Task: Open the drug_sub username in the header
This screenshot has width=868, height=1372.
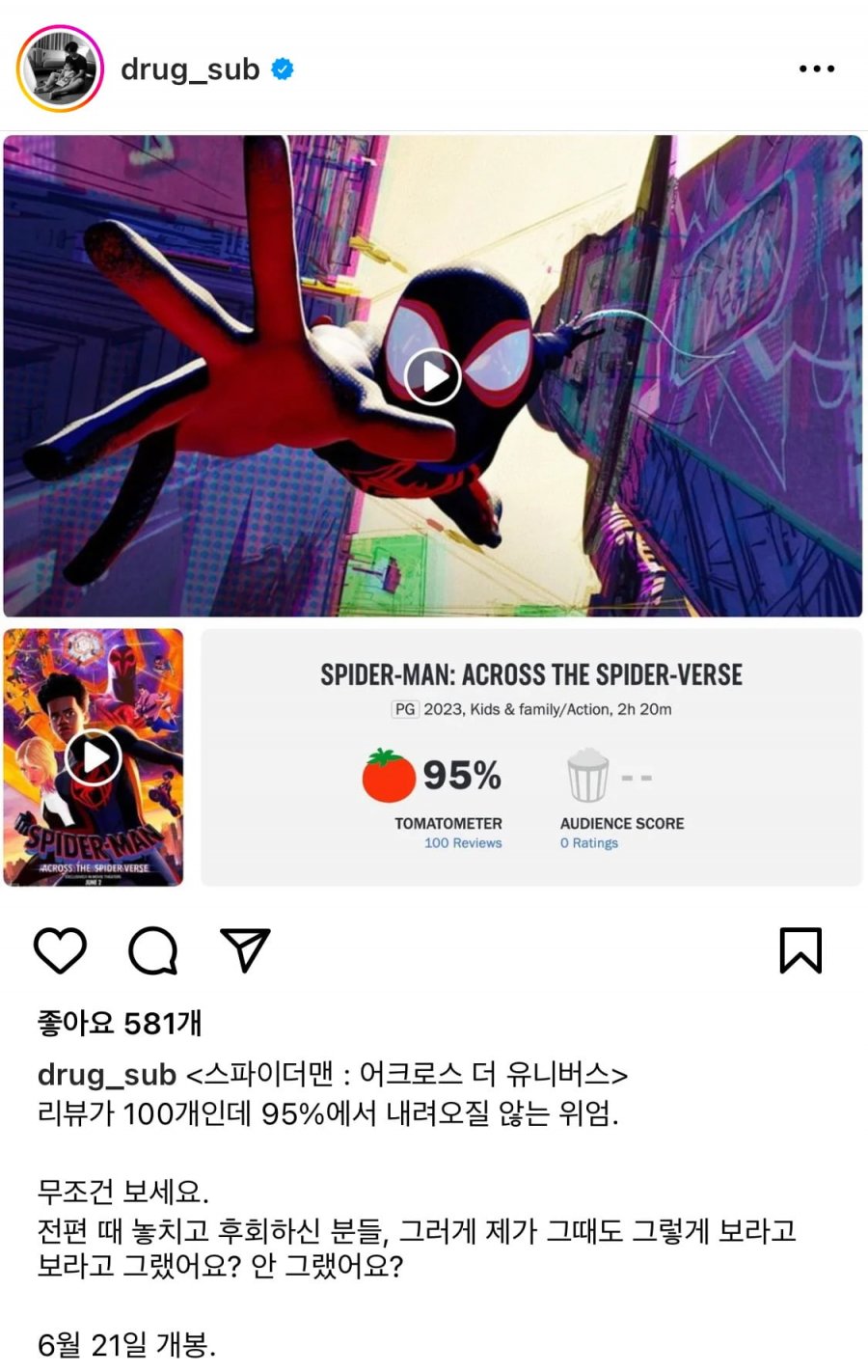Action: pos(190,69)
